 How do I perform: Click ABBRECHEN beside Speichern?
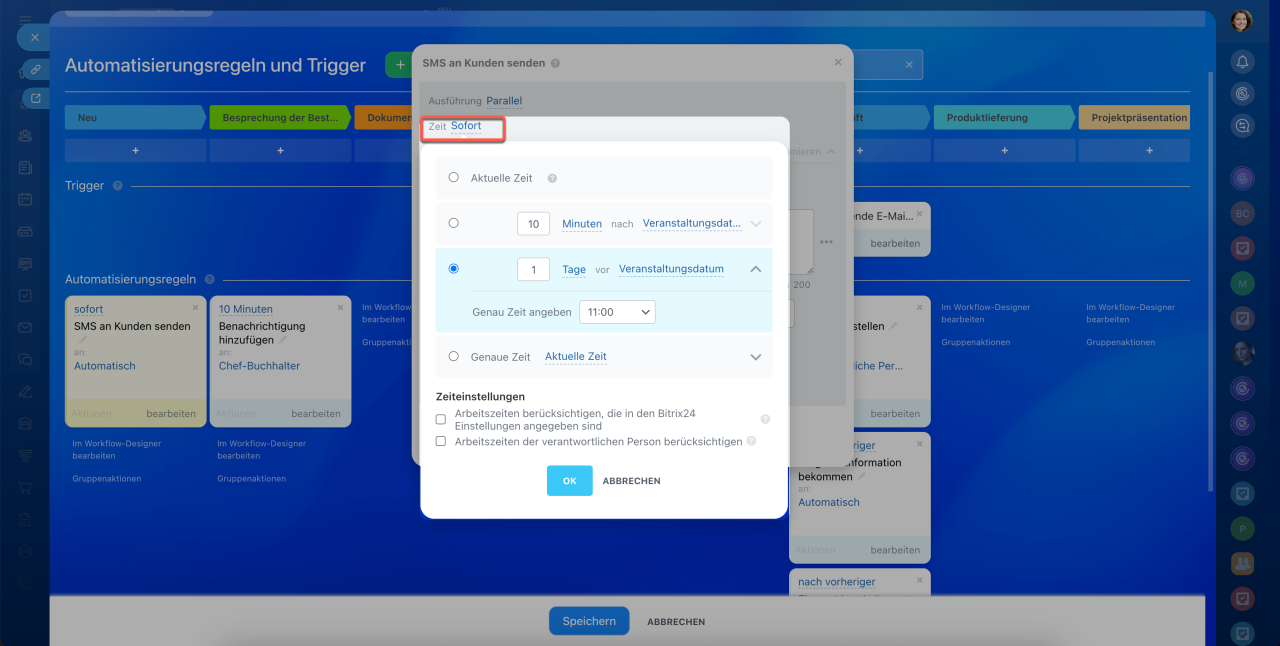(676, 622)
